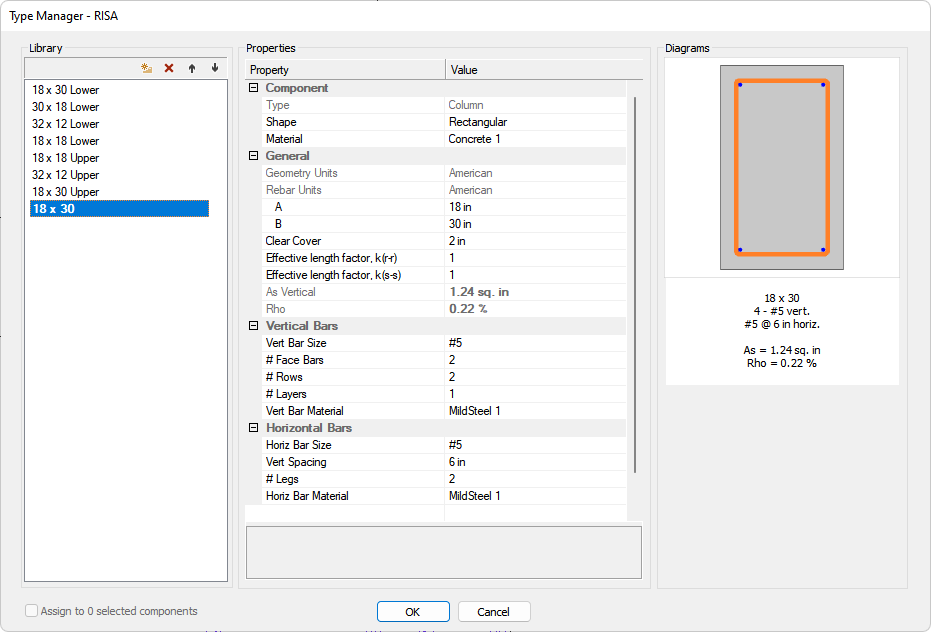Toggle Assign to 0 selected components checkbox

tap(32, 611)
